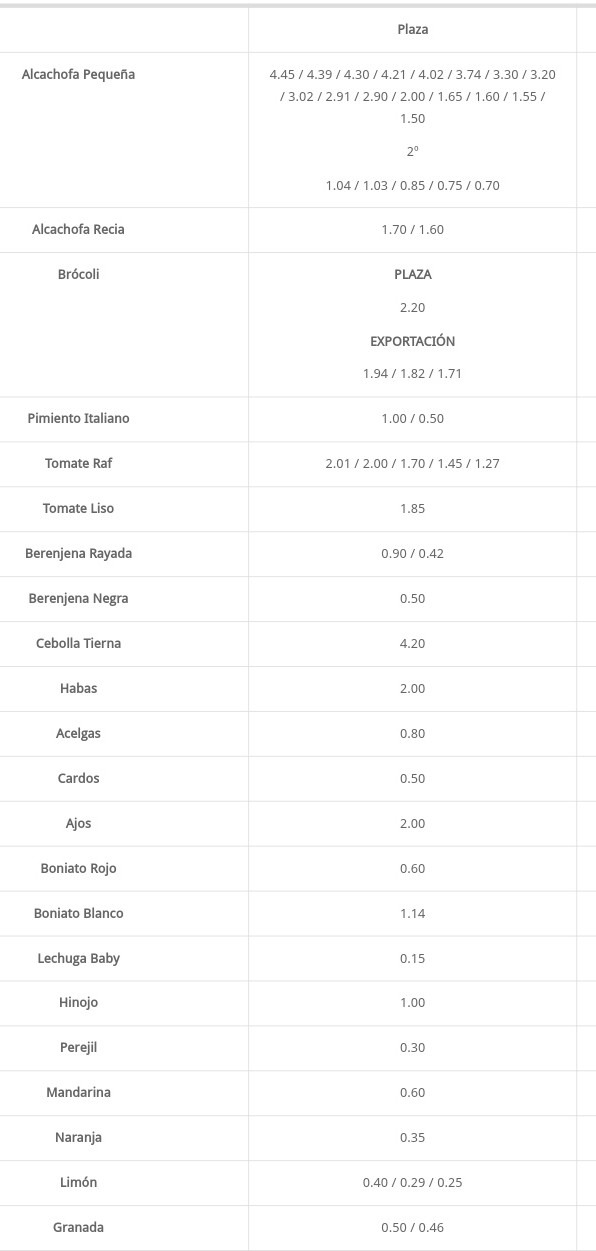Select the Lechuga Baby row label
This screenshot has height=1251, width=596.
point(78,959)
